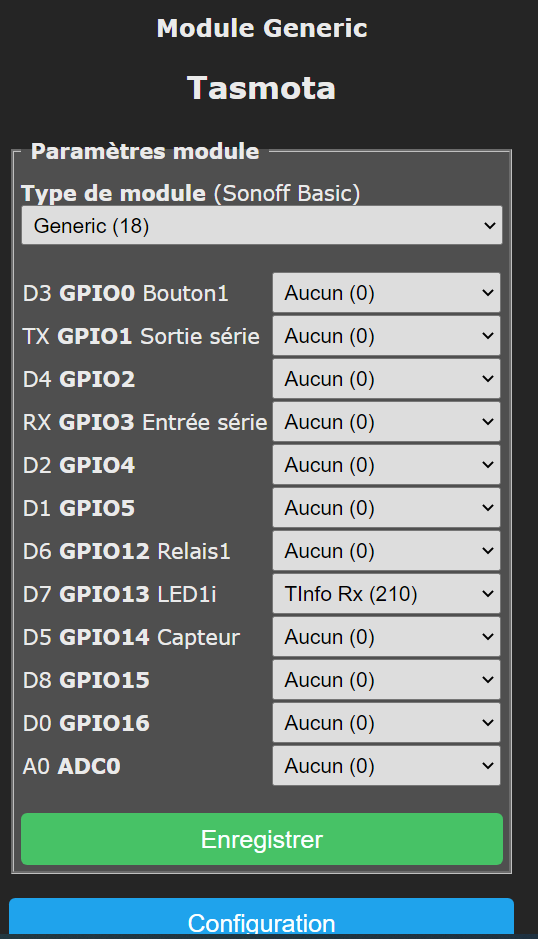Click the green Enregistrer button
Image resolution: width=538 pixels, height=939 pixels.
pyautogui.click(x=262, y=839)
